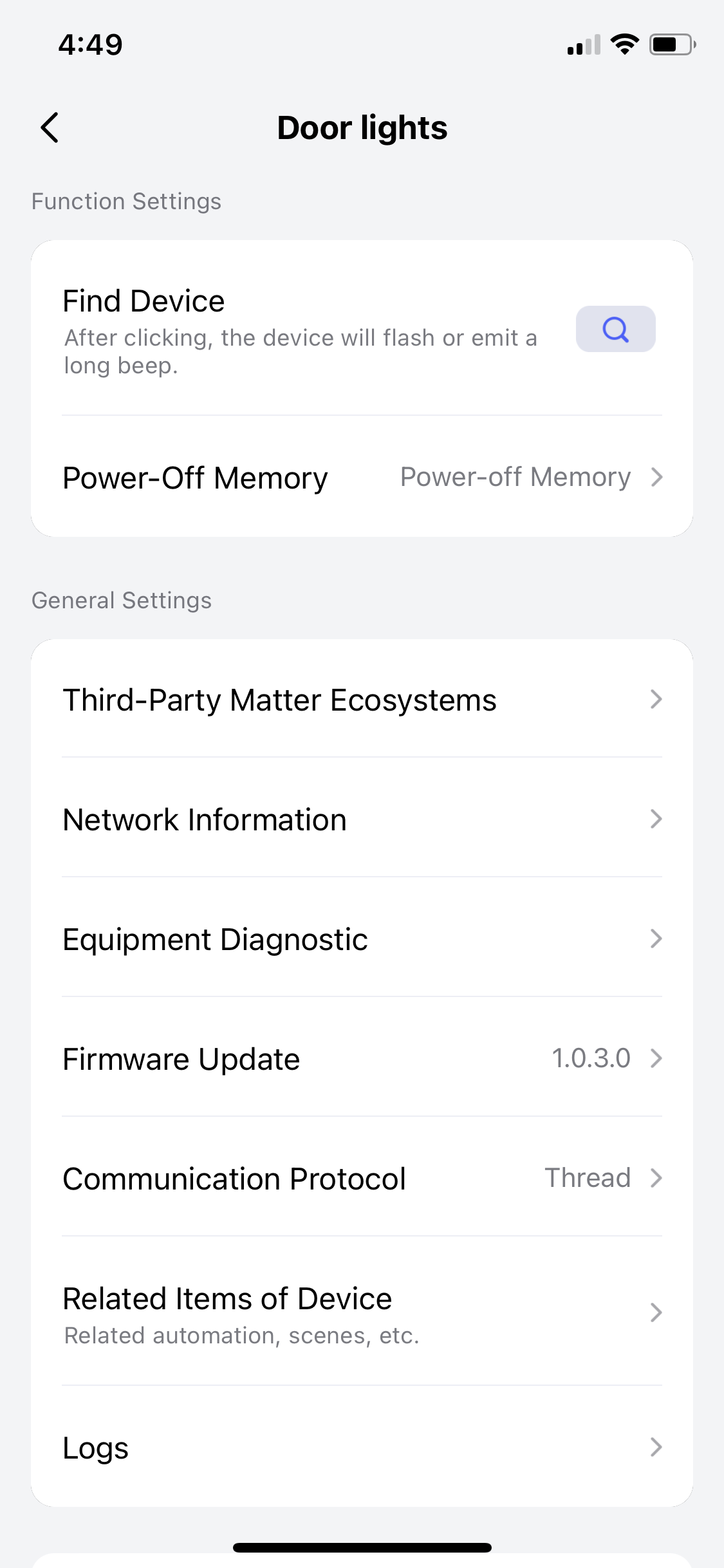Tap the back arrow icon
Viewport: 724px width, 1568px height.
click(x=50, y=127)
